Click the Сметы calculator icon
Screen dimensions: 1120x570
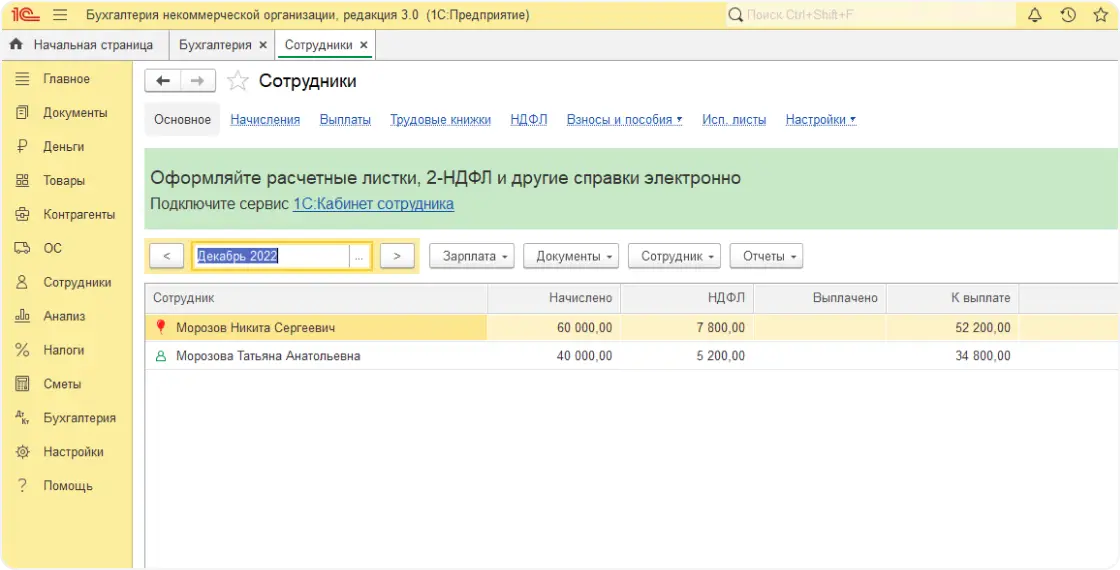pos(22,384)
